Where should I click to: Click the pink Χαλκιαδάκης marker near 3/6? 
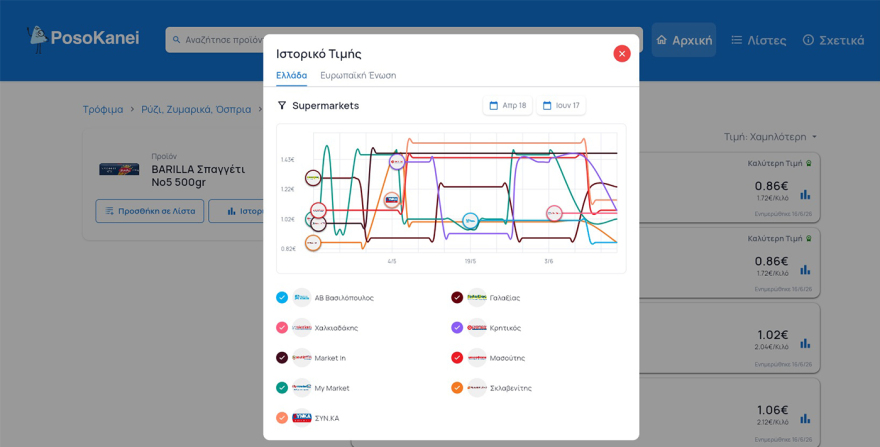point(554,213)
